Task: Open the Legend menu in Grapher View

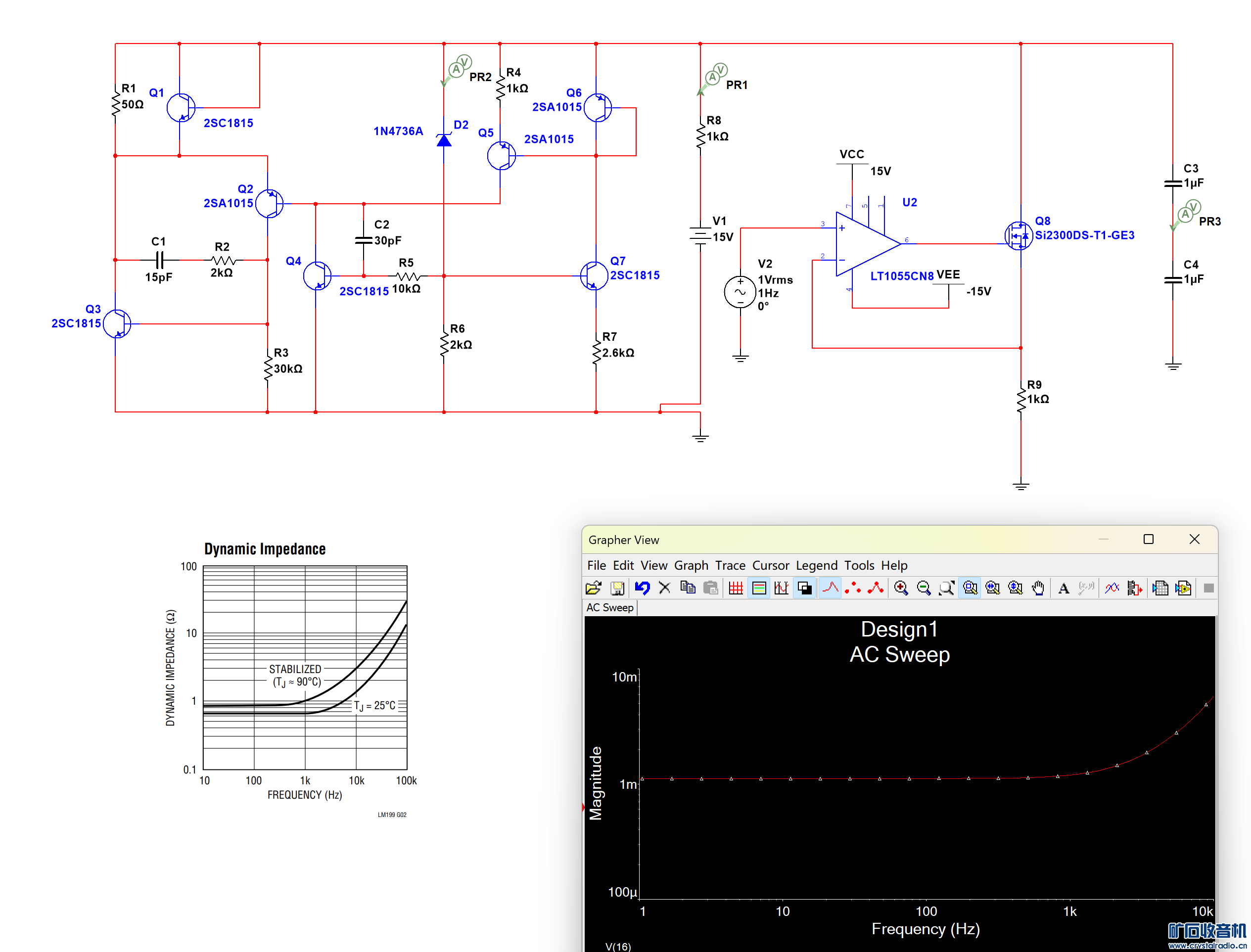Action: [x=816, y=565]
